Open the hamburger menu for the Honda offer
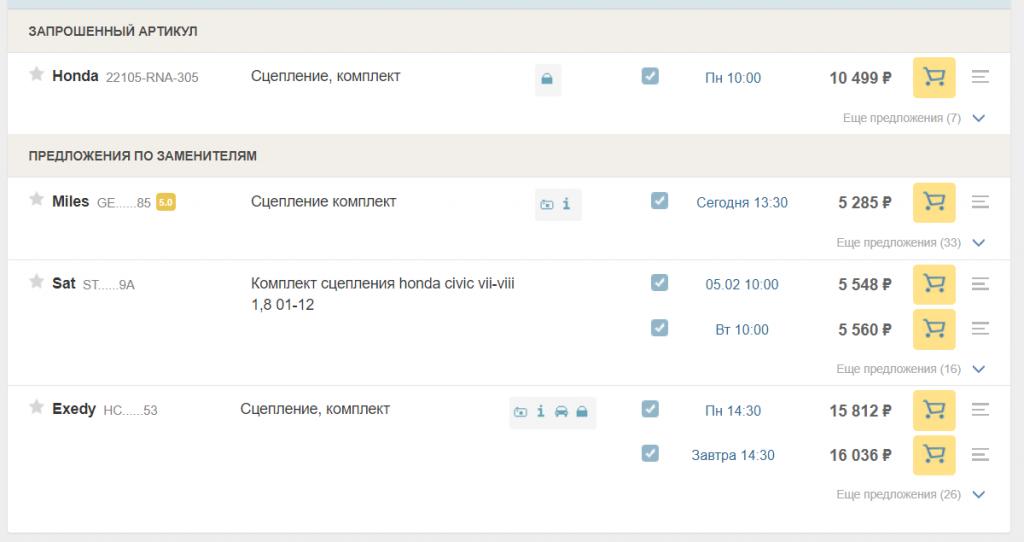1024x542 pixels. (x=980, y=77)
